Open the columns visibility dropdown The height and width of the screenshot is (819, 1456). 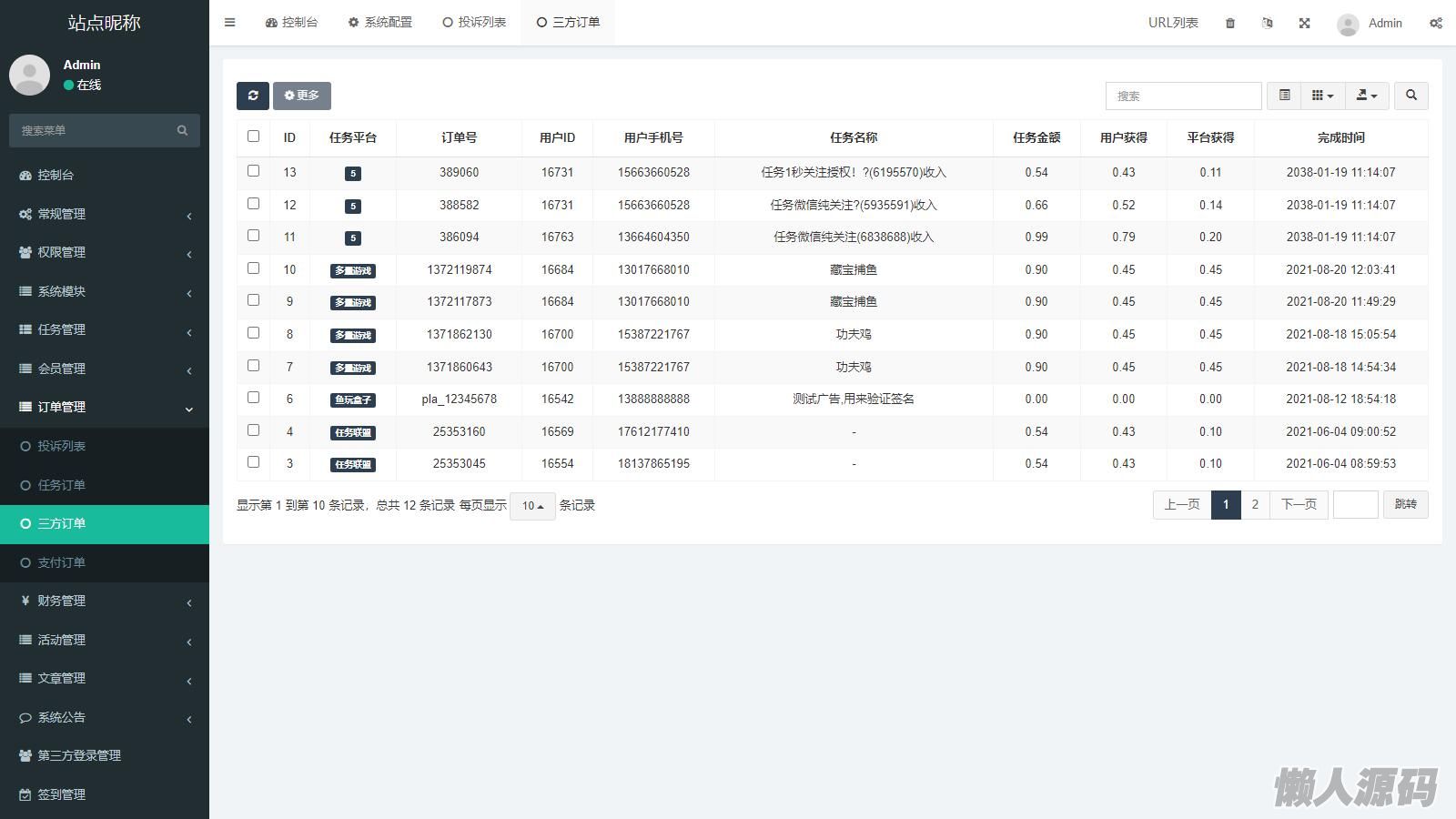pyautogui.click(x=1322, y=96)
